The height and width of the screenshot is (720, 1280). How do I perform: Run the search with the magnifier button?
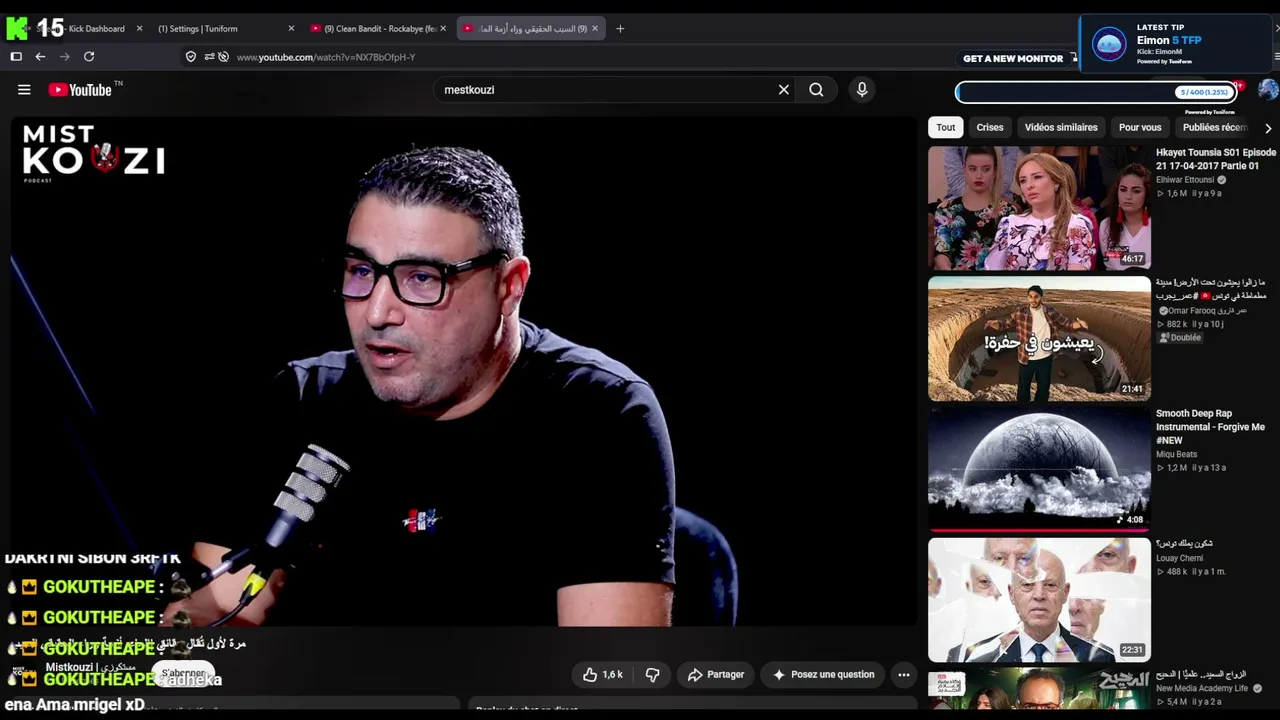click(816, 90)
